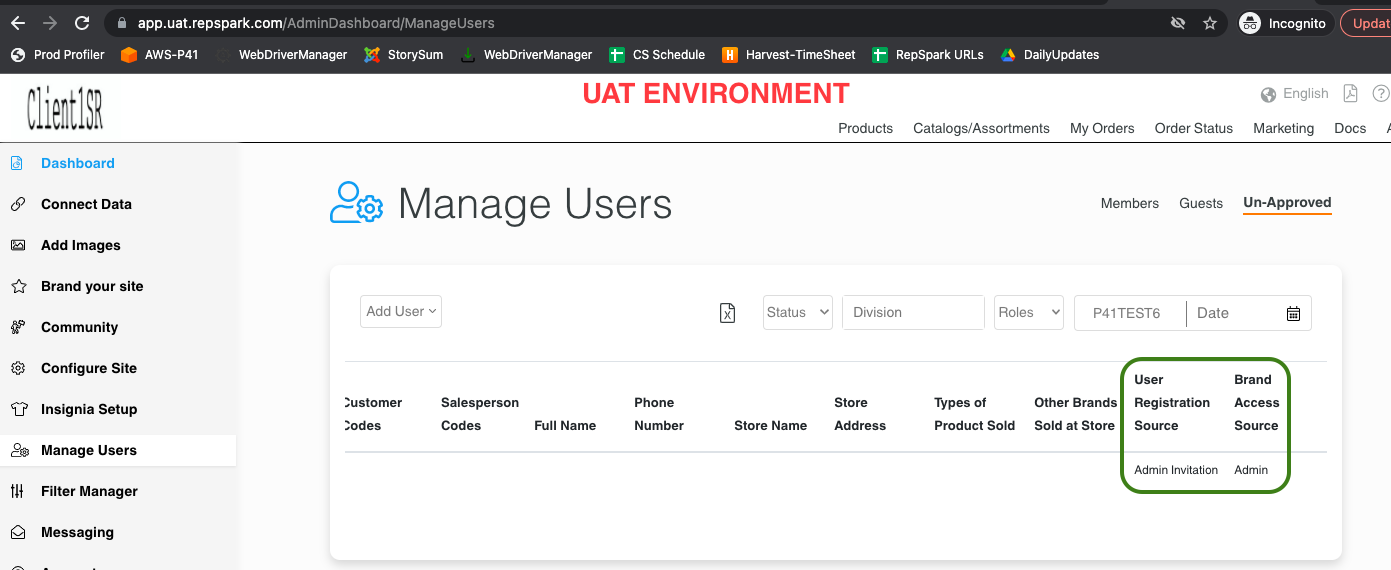The height and width of the screenshot is (570, 1391).
Task: Open the Status filter dropdown
Action: click(798, 312)
